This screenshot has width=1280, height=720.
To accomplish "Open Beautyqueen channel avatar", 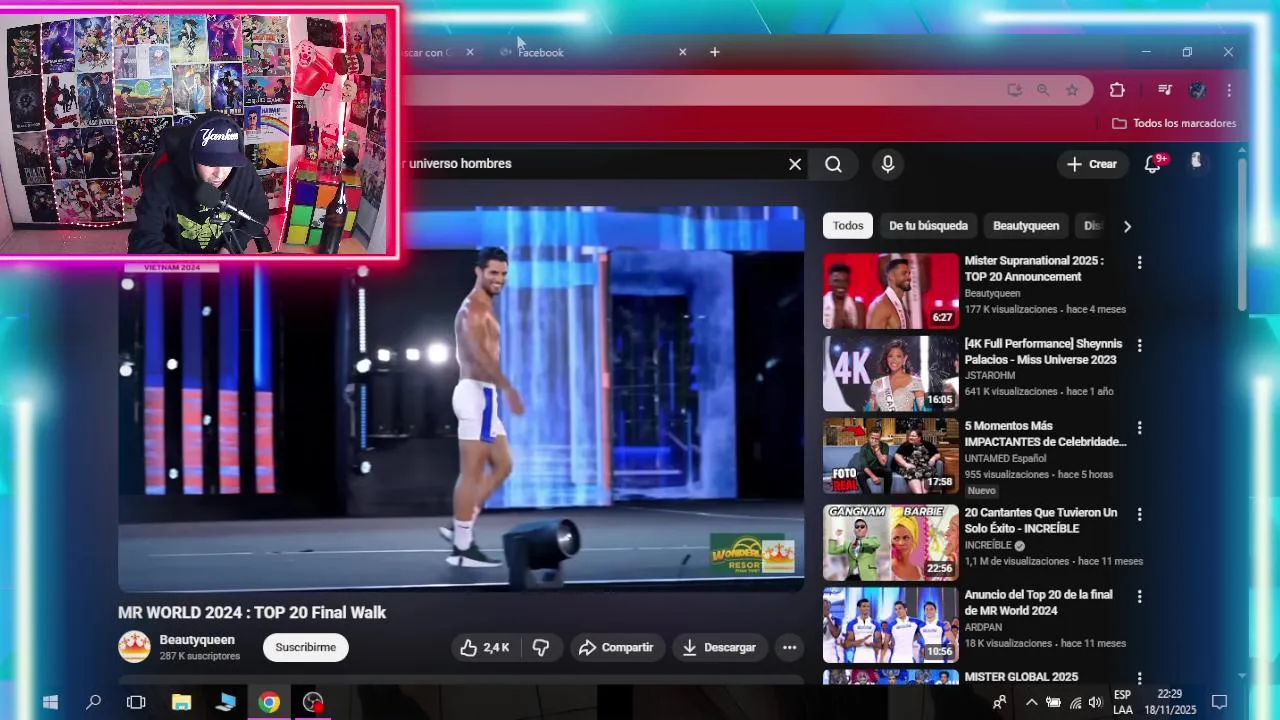I will (134, 647).
